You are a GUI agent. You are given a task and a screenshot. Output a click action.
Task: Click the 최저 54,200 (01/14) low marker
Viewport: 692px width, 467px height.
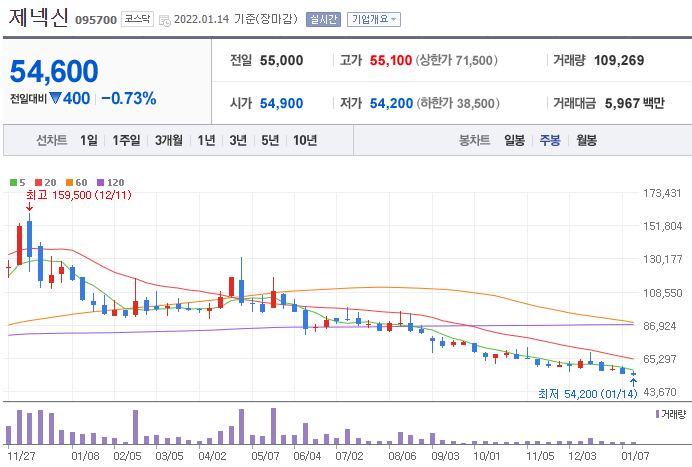pyautogui.click(x=587, y=394)
